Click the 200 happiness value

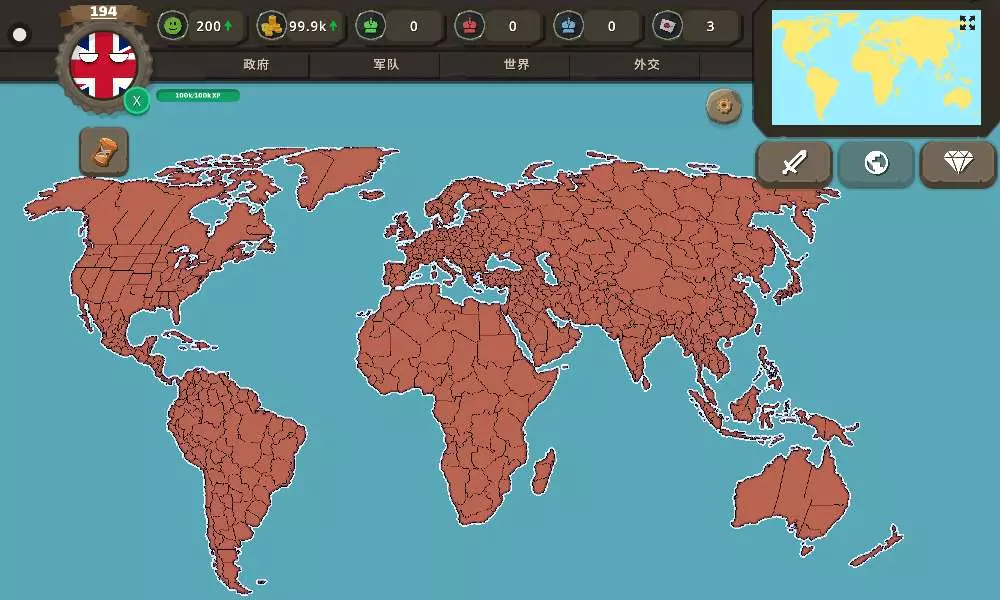209,26
